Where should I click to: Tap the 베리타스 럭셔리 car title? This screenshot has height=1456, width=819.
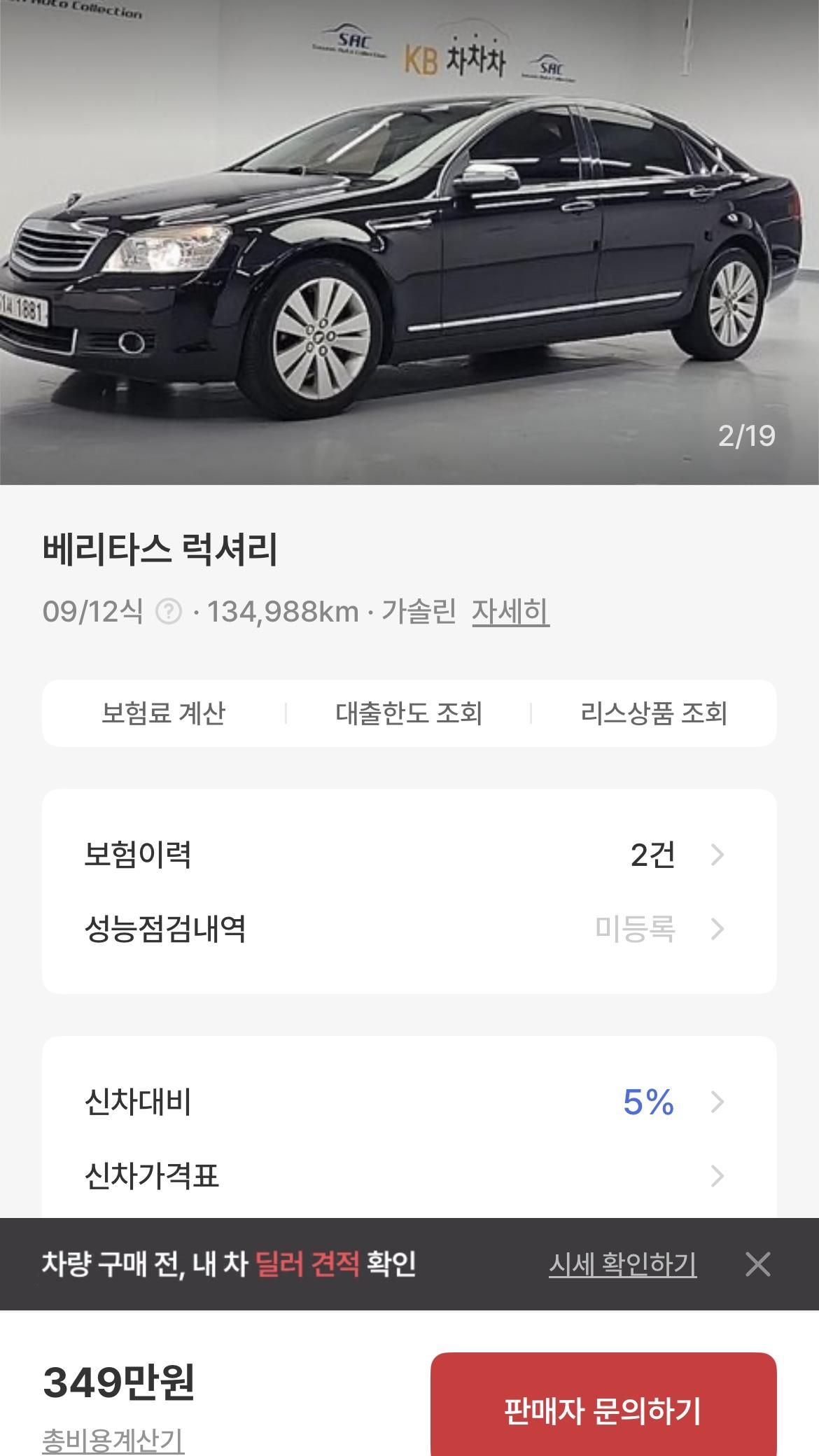coord(160,549)
